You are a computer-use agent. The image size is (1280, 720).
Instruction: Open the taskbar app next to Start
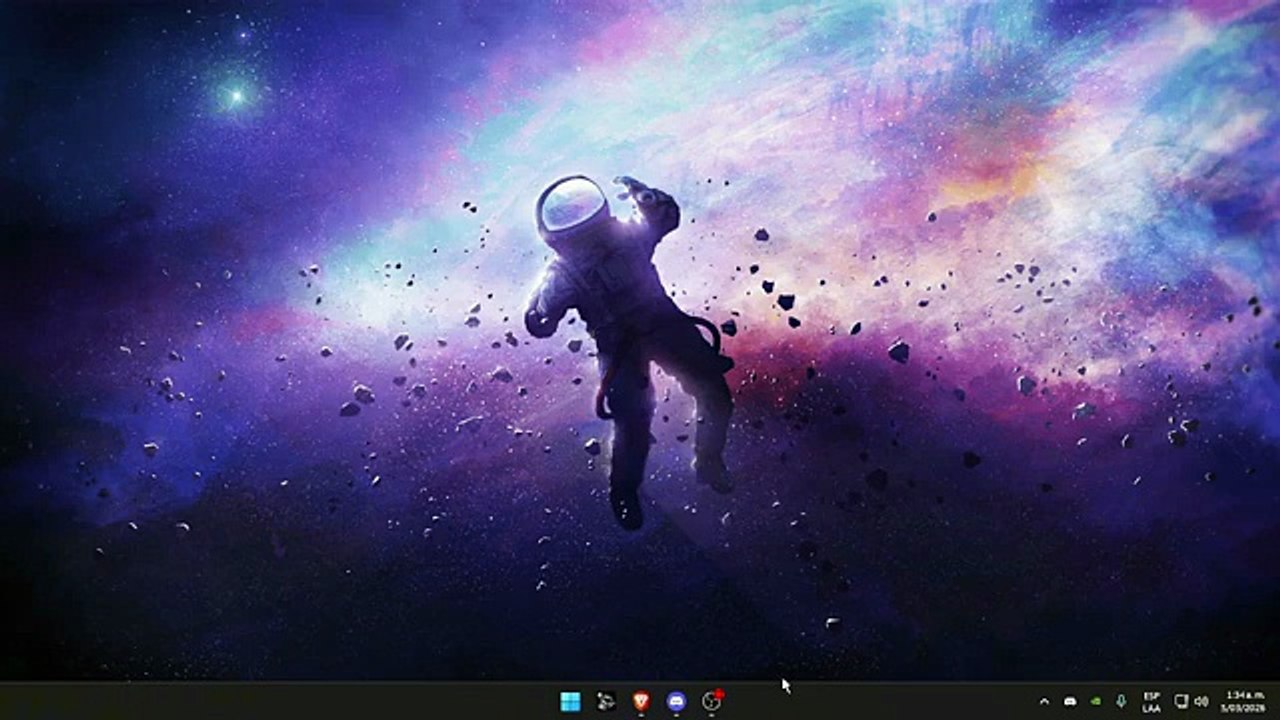pos(606,701)
